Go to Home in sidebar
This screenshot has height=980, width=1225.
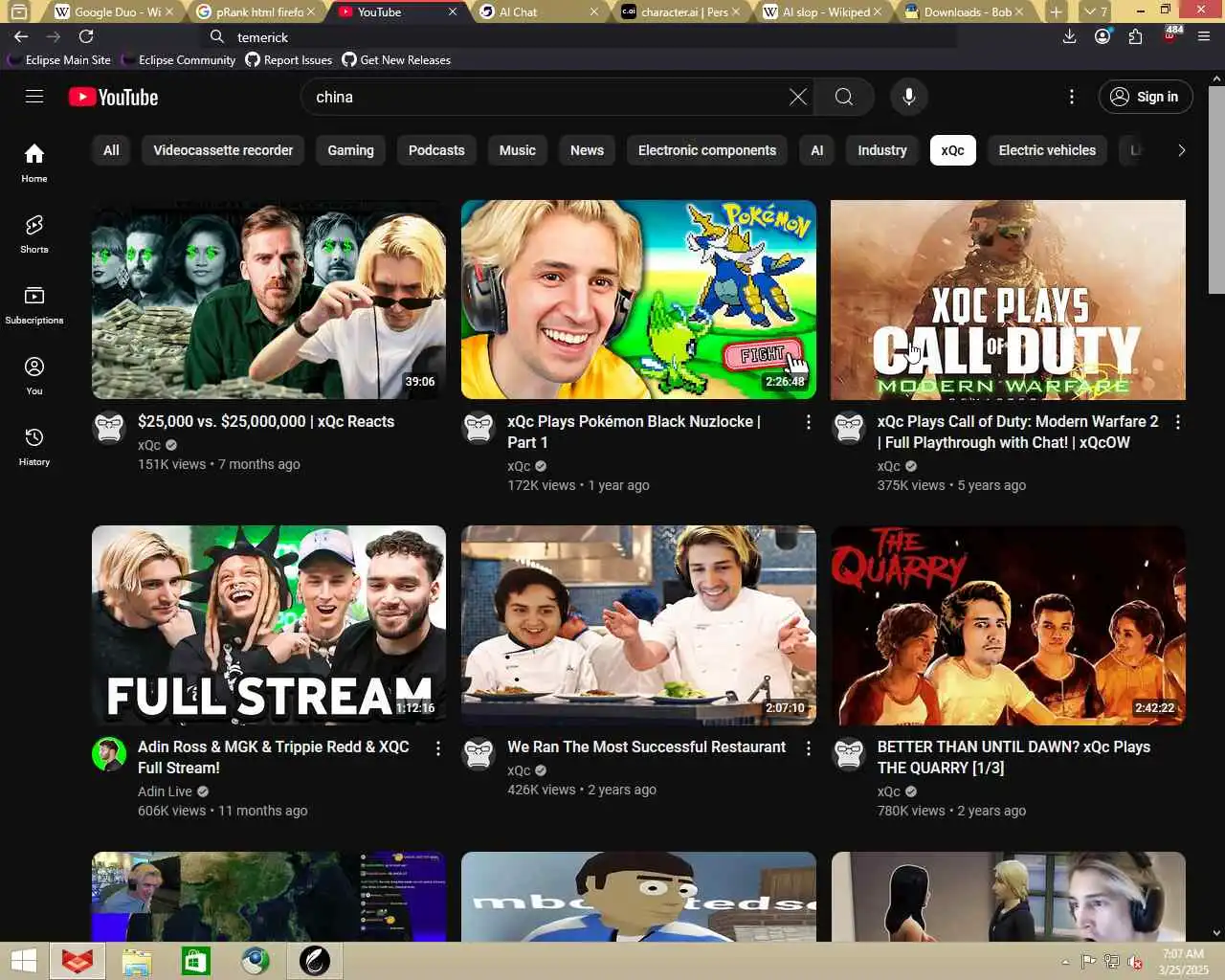tap(34, 163)
